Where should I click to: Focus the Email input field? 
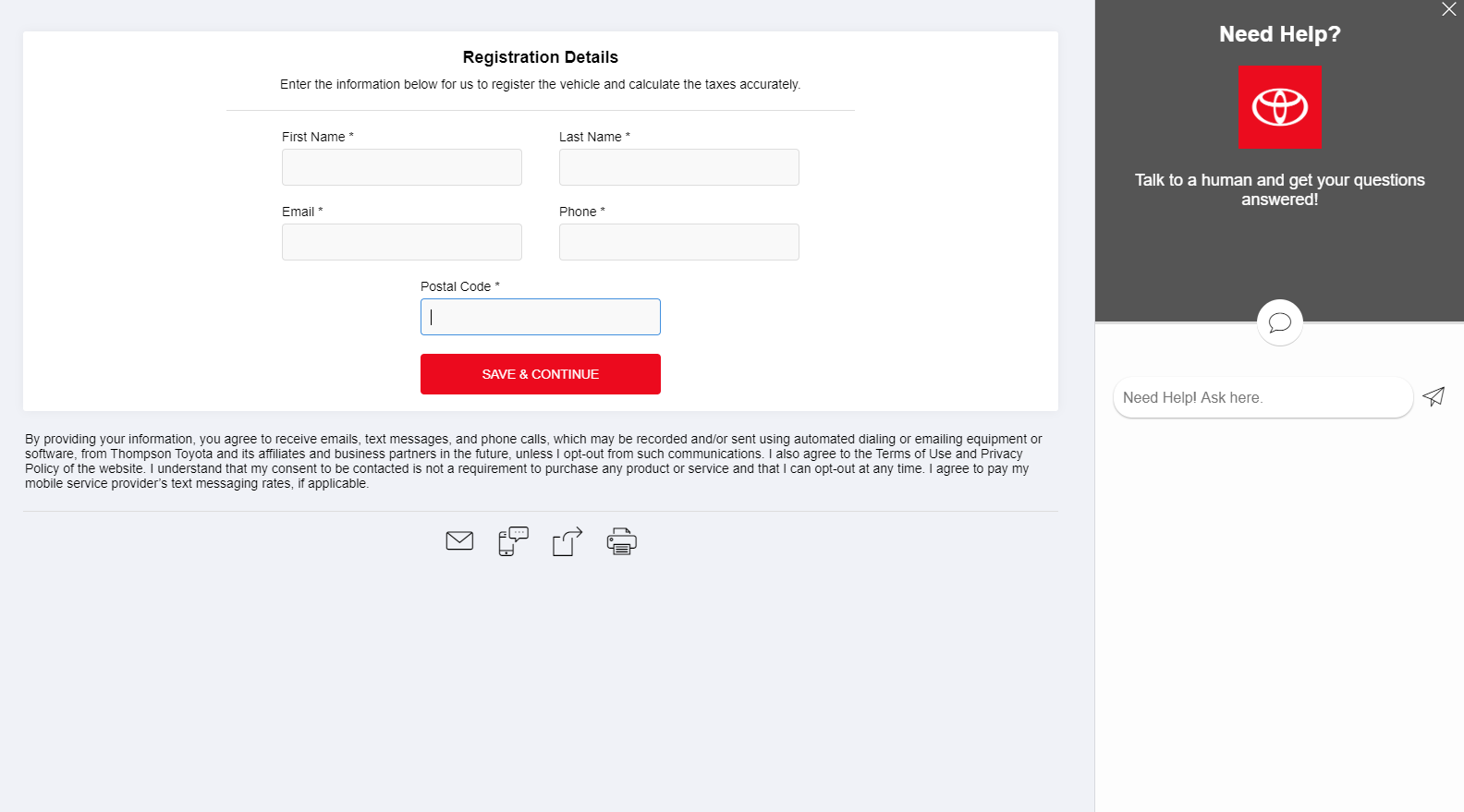(x=402, y=242)
